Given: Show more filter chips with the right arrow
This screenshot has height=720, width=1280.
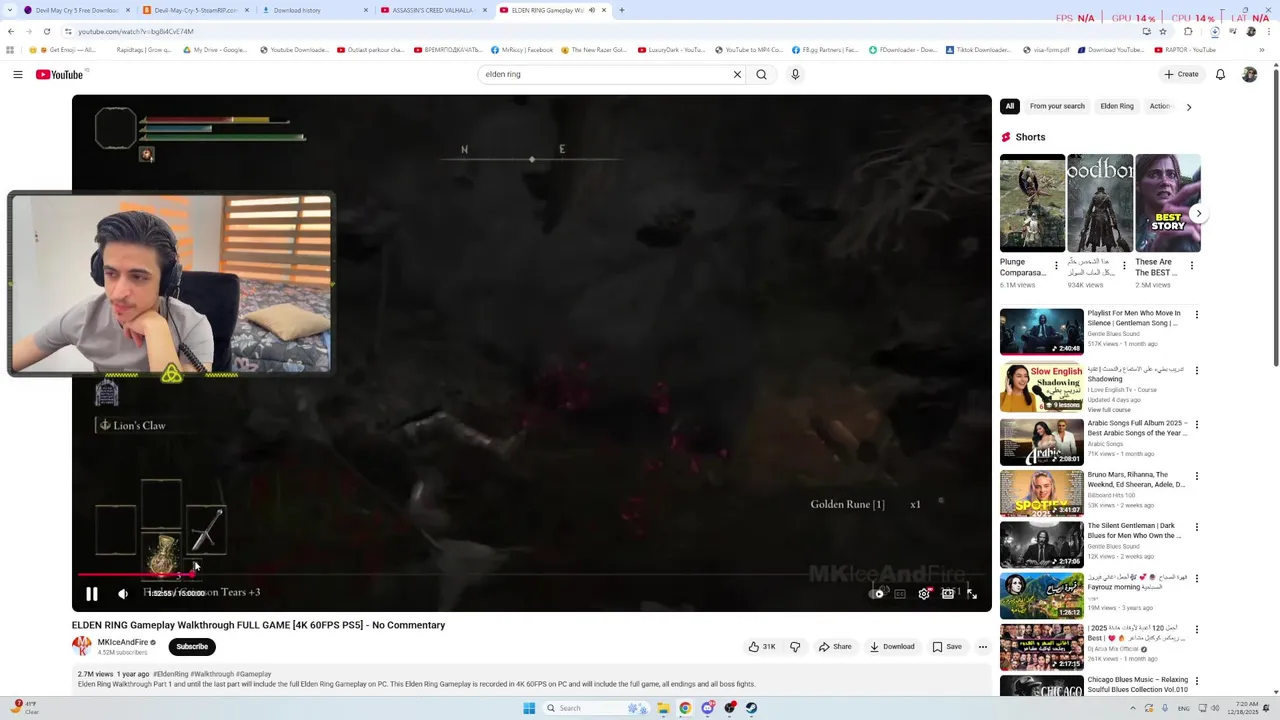Looking at the screenshot, I should tap(1188, 106).
